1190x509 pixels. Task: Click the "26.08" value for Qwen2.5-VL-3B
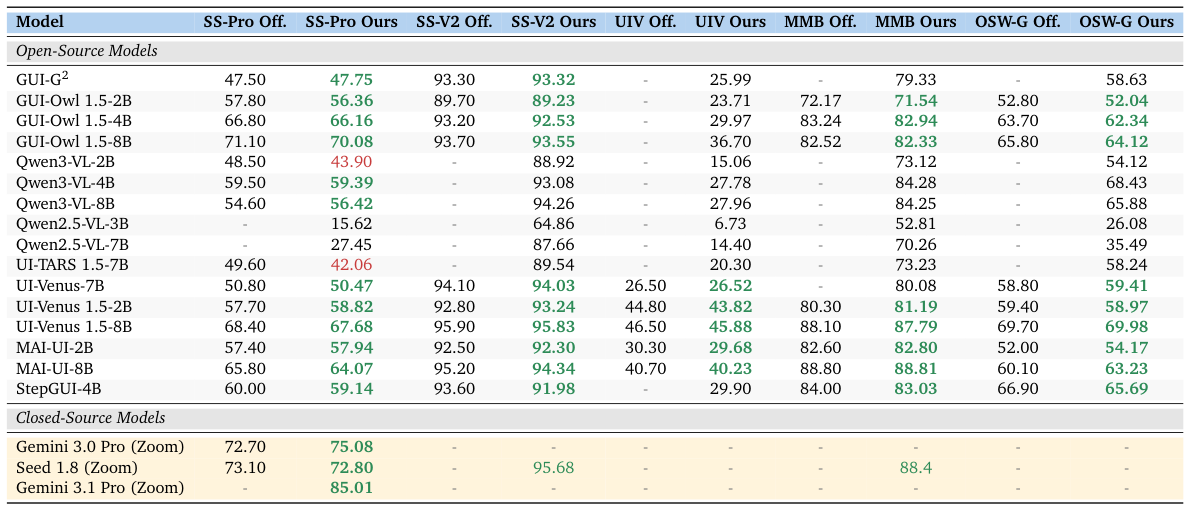tap(1125, 223)
